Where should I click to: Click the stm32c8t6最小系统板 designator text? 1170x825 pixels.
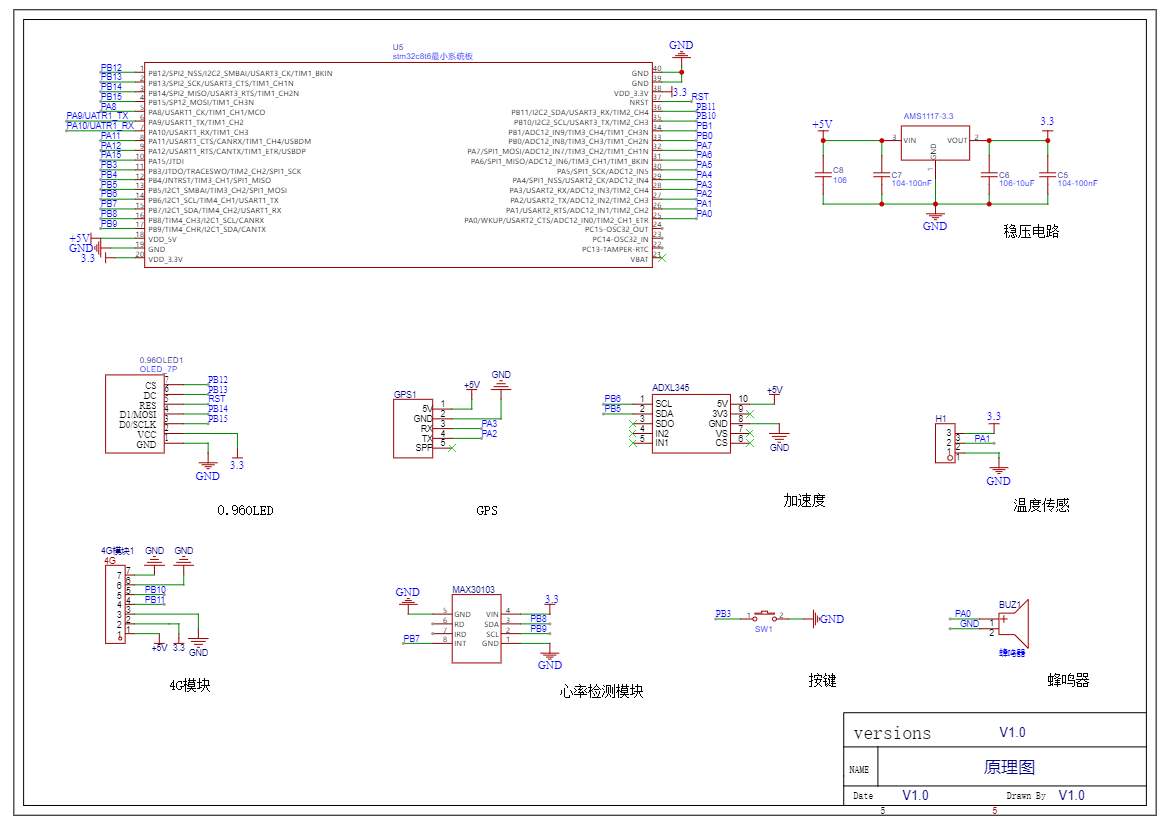[x=433, y=57]
